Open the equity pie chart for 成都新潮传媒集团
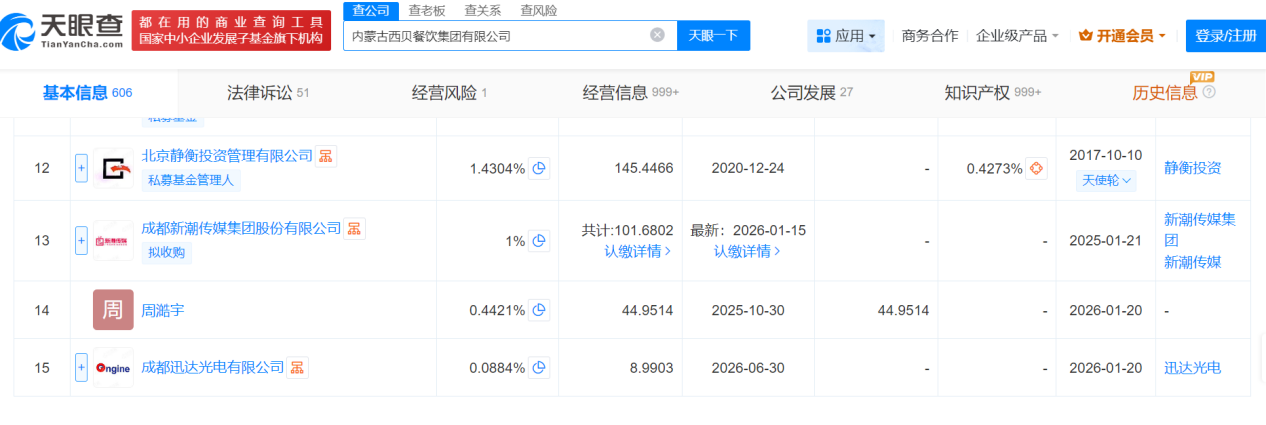 pyautogui.click(x=539, y=241)
